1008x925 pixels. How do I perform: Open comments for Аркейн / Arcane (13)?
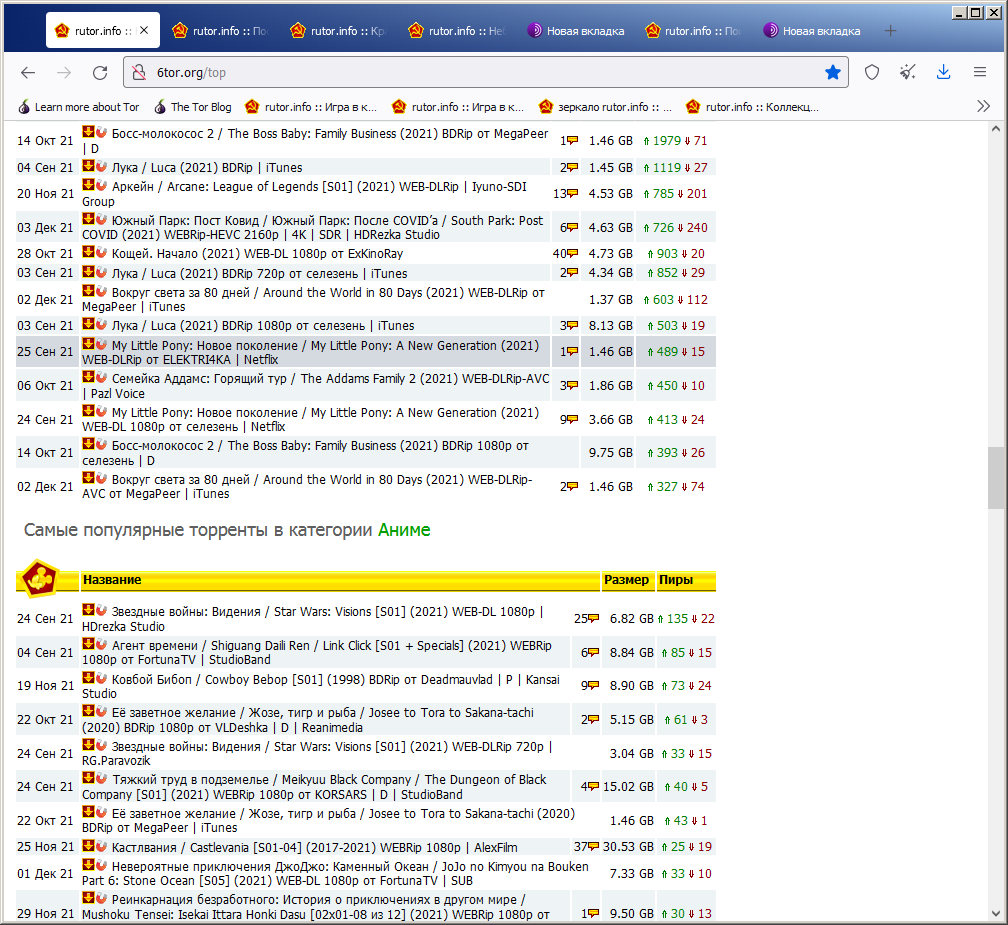pyautogui.click(x=566, y=193)
